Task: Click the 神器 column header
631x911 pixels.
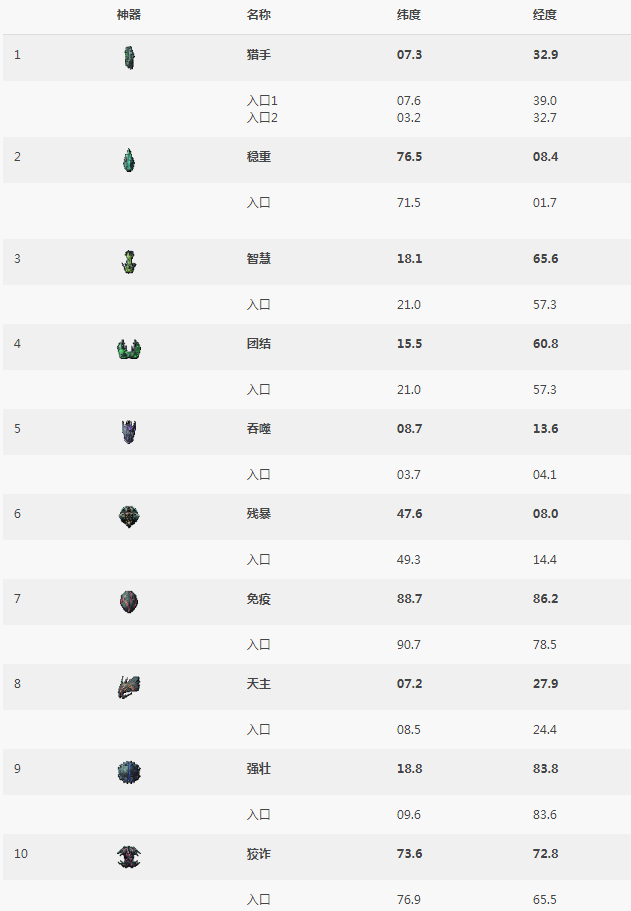Action: tap(128, 15)
